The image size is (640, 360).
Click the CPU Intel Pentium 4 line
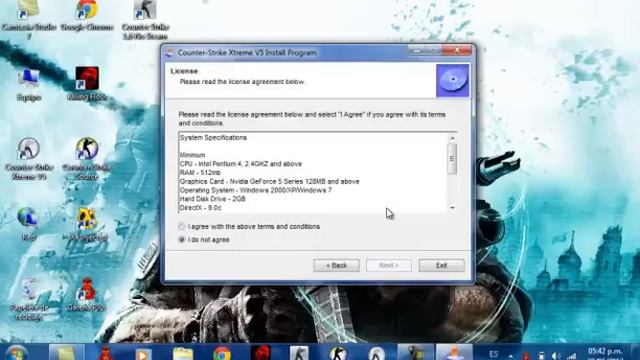click(x=241, y=164)
